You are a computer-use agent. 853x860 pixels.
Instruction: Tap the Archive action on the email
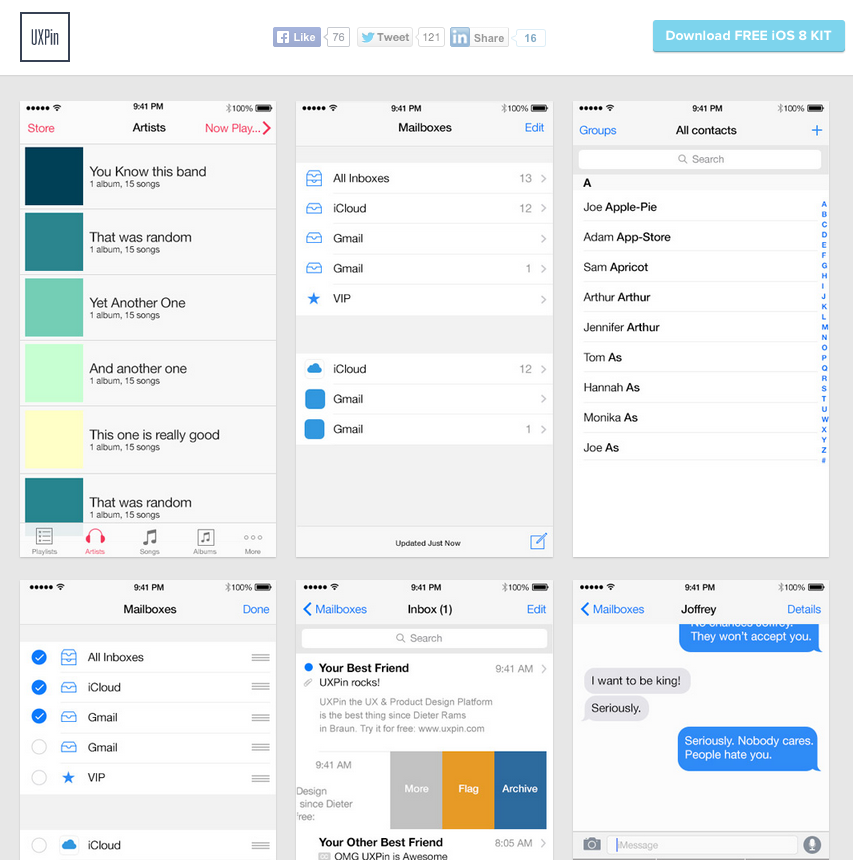[520, 789]
